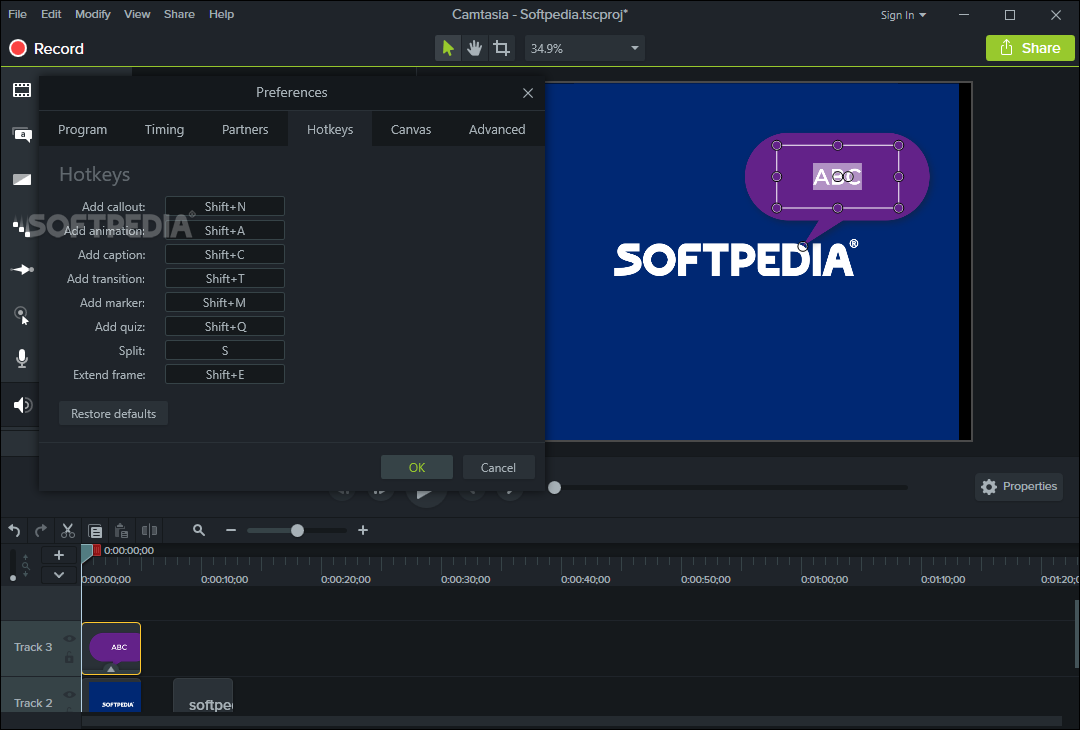This screenshot has height=730, width=1080.
Task: Click the track height slider handle
Action: tap(12, 578)
